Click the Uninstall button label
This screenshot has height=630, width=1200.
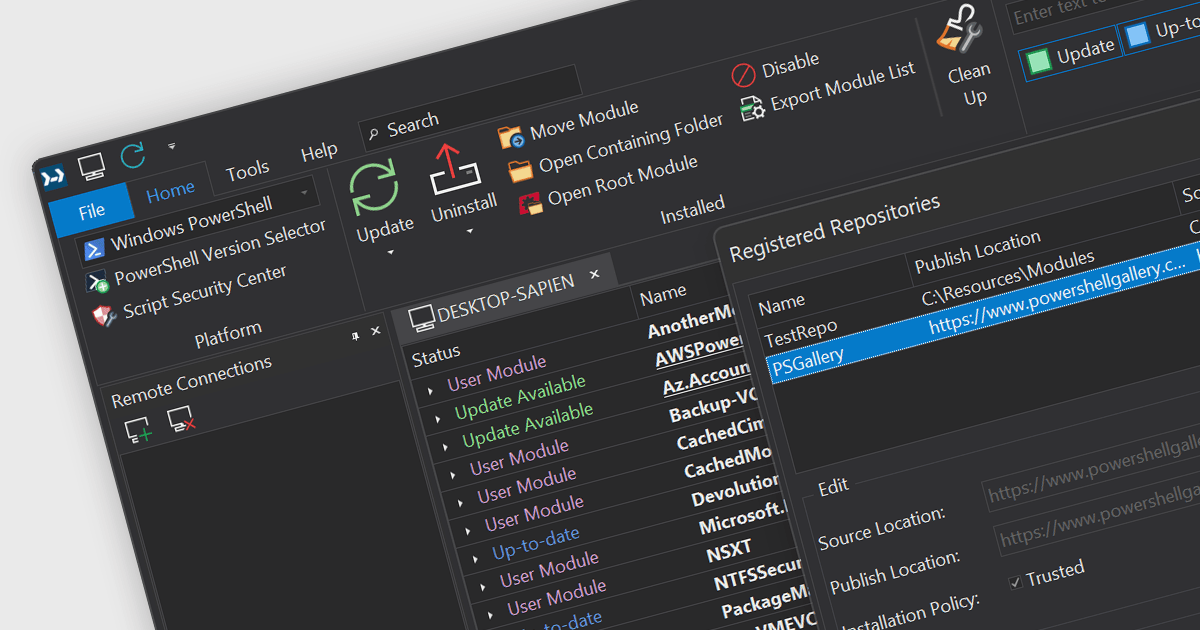pyautogui.click(x=464, y=208)
